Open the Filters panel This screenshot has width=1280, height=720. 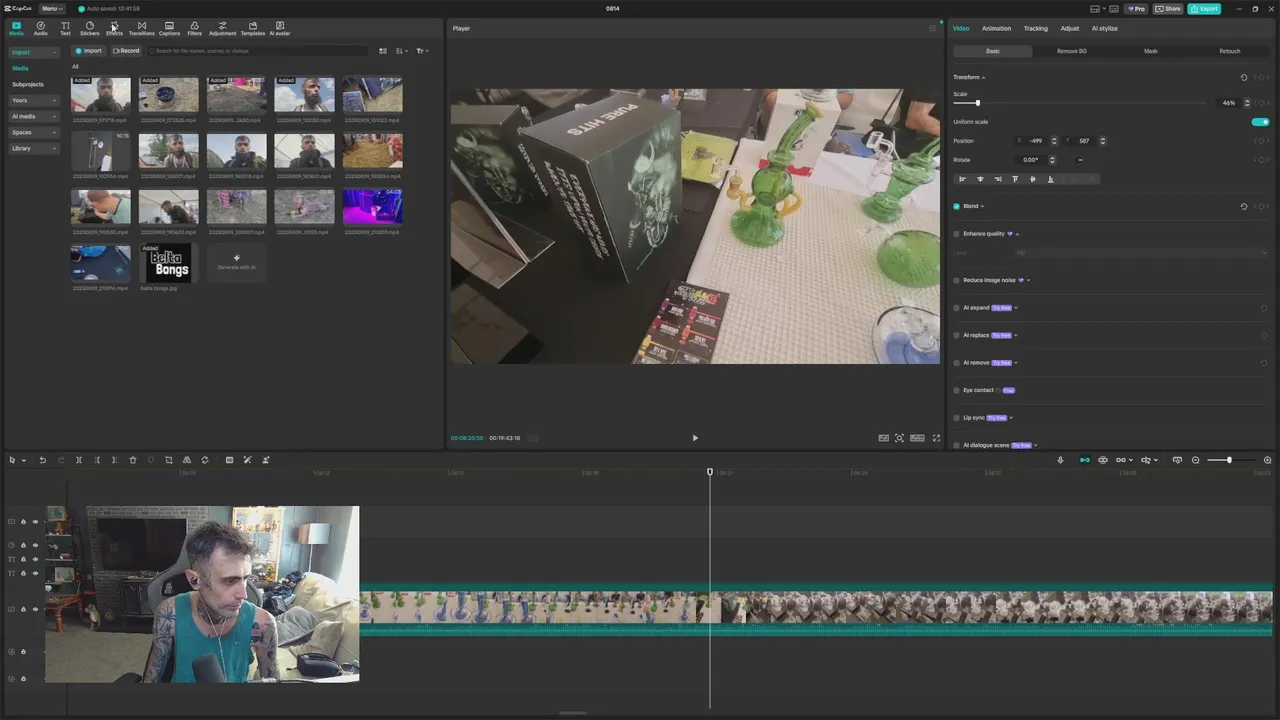[x=194, y=28]
